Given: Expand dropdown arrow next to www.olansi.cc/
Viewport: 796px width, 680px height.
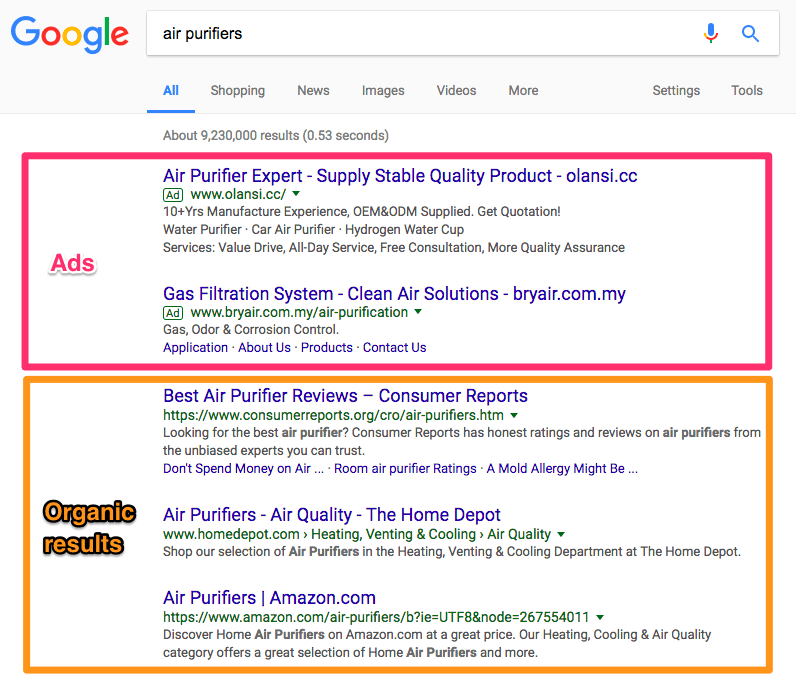Looking at the screenshot, I should pyautogui.click(x=296, y=193).
